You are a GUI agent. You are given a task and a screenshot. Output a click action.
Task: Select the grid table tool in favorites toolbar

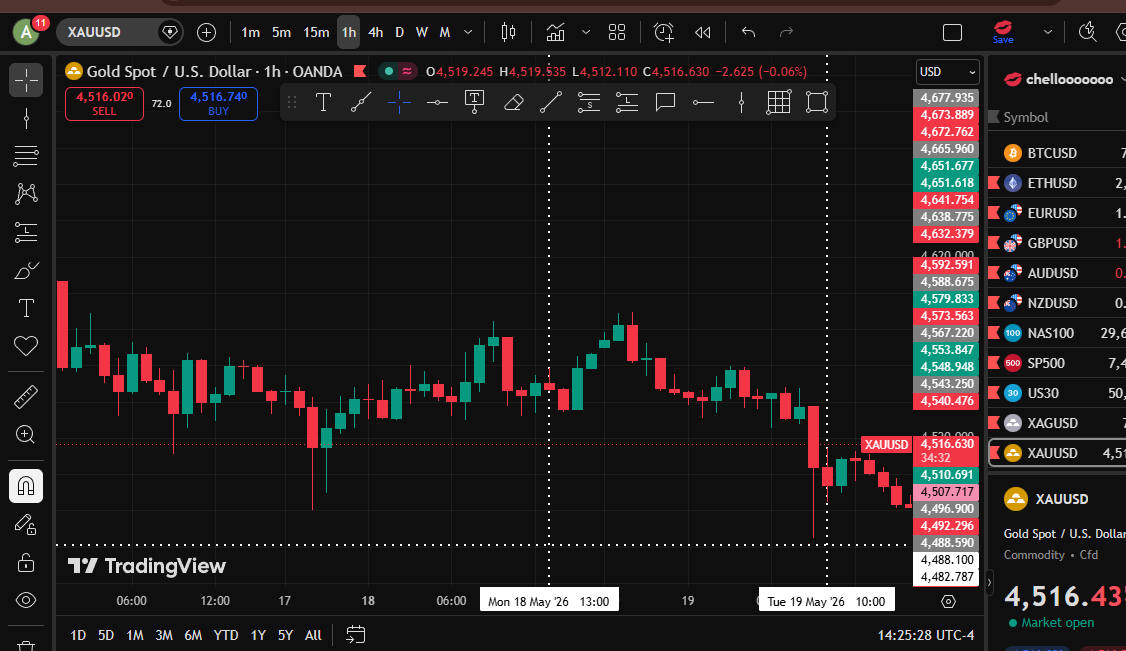coord(778,103)
